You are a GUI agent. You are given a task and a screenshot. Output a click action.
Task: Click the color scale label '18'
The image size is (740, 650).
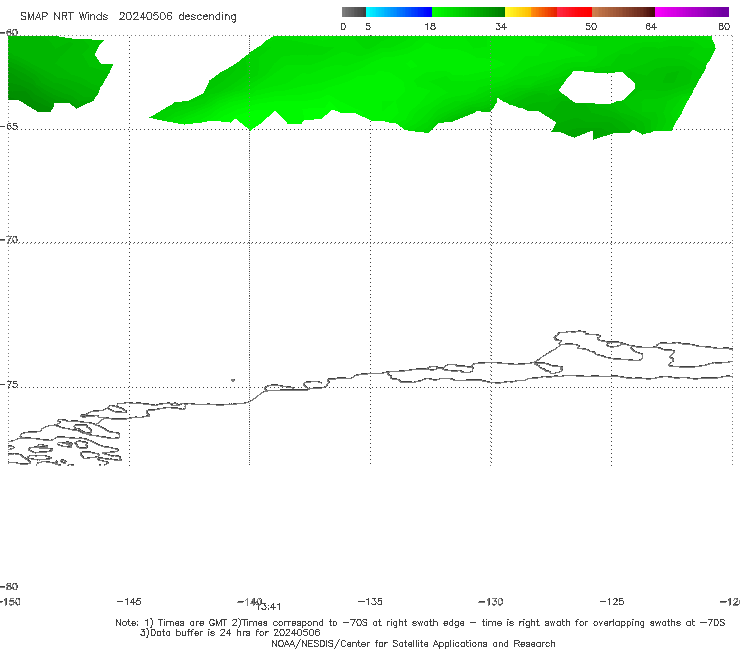coord(430,26)
